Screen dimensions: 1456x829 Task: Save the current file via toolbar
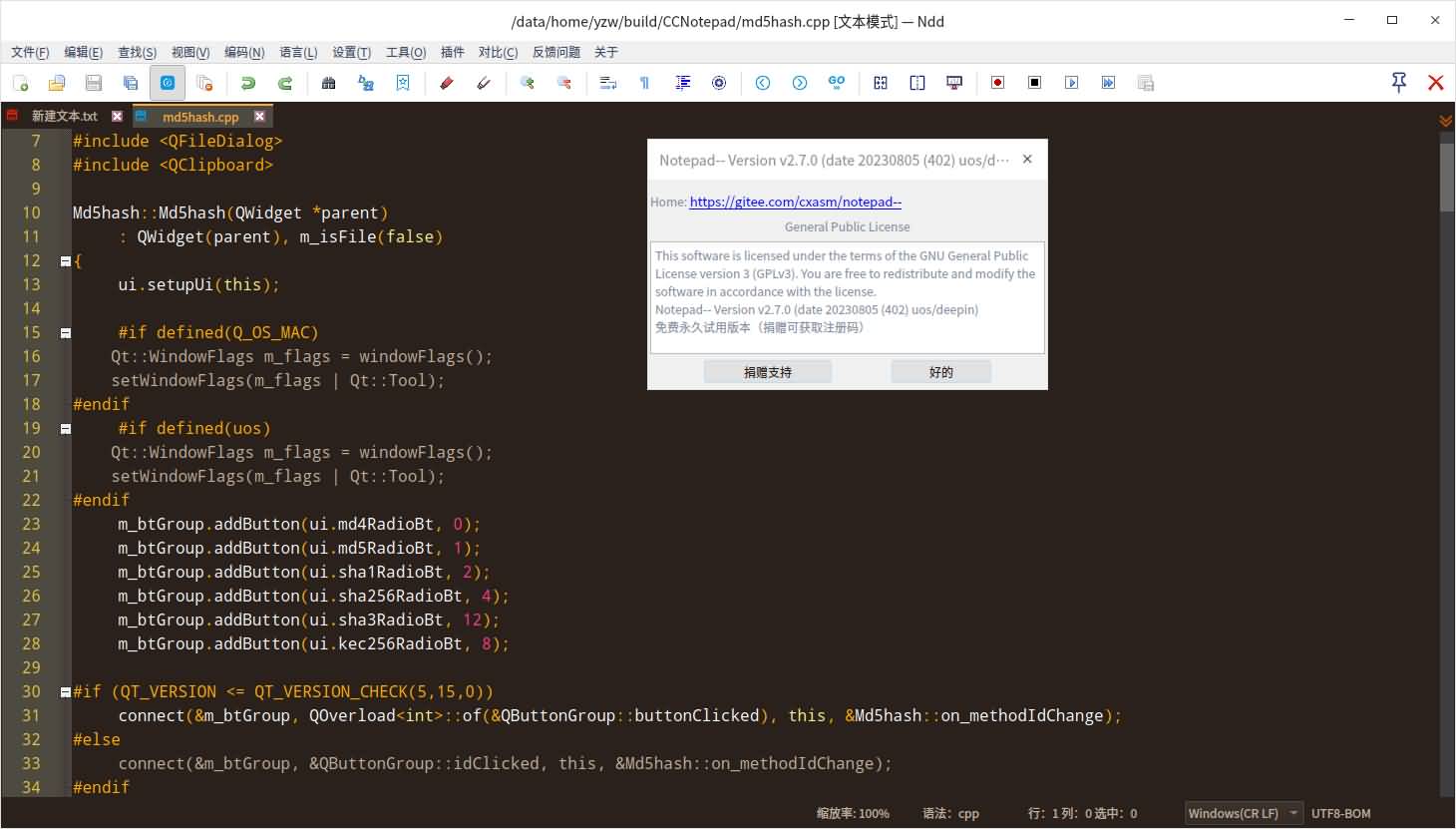(x=93, y=83)
